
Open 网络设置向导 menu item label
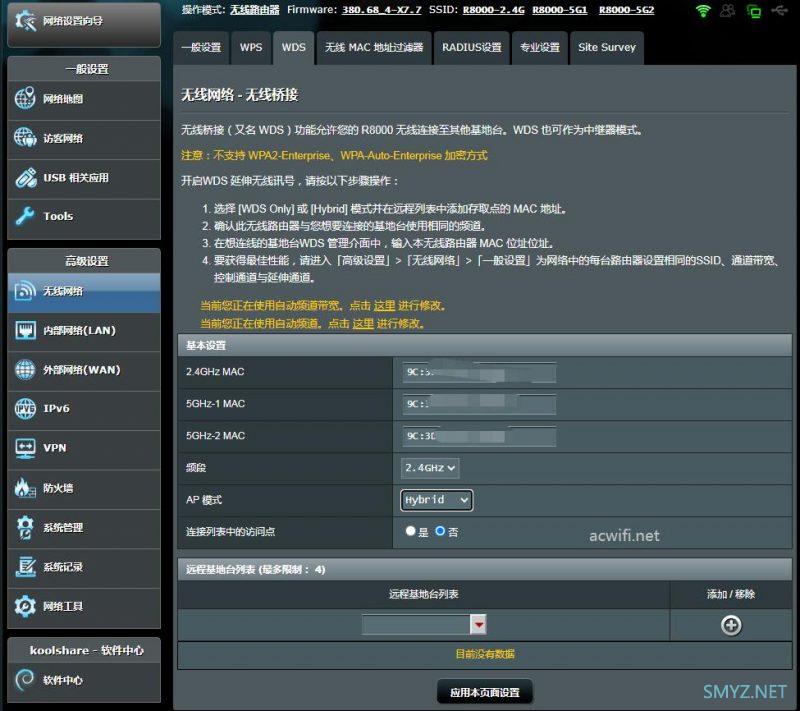click(73, 21)
